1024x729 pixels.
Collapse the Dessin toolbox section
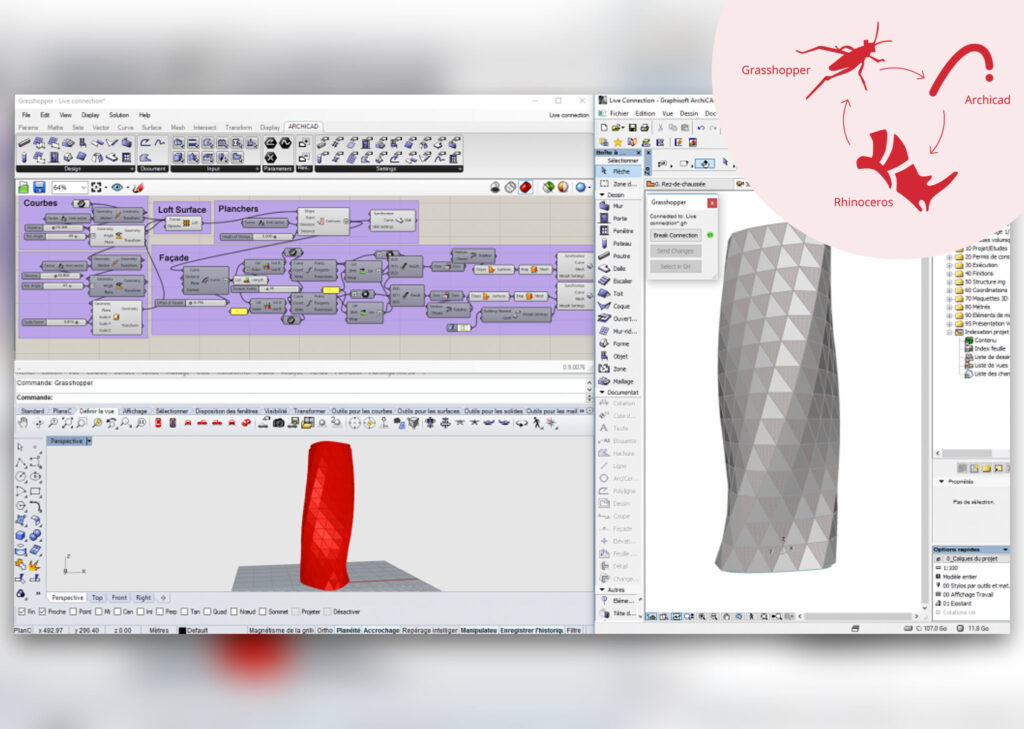[602, 195]
